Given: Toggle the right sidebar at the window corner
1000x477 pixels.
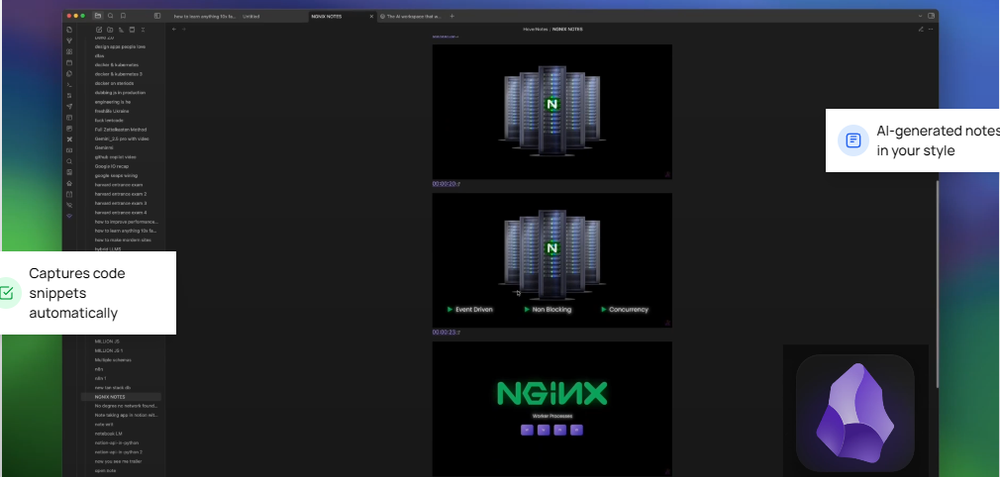Looking at the screenshot, I should tap(931, 16).
